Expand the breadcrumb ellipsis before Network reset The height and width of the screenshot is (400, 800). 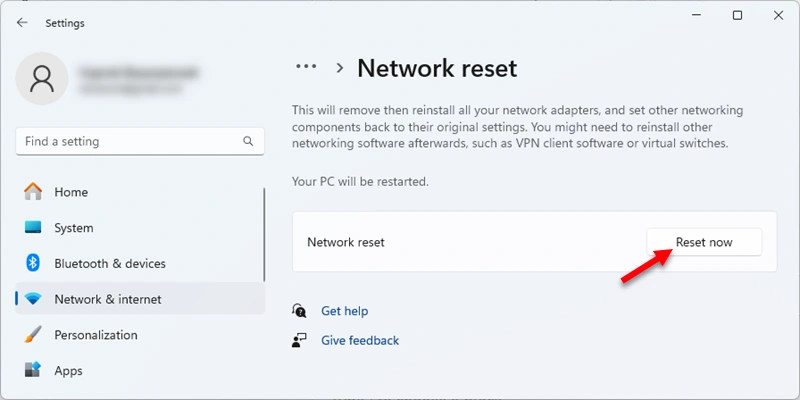[305, 67]
